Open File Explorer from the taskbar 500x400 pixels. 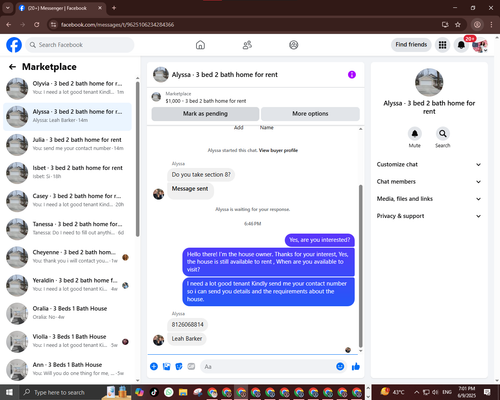pyautogui.click(x=183, y=392)
